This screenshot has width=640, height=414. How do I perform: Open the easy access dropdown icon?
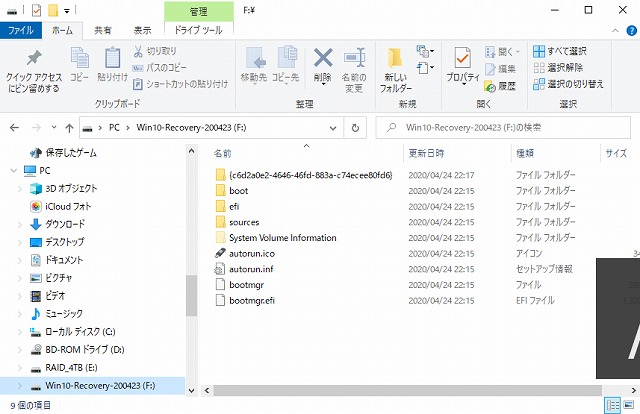pyautogui.click(x=425, y=68)
